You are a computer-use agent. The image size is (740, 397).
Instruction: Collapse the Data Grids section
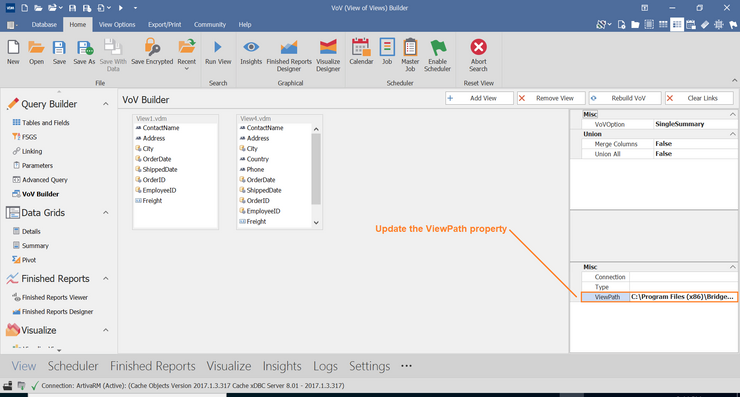tap(106, 213)
